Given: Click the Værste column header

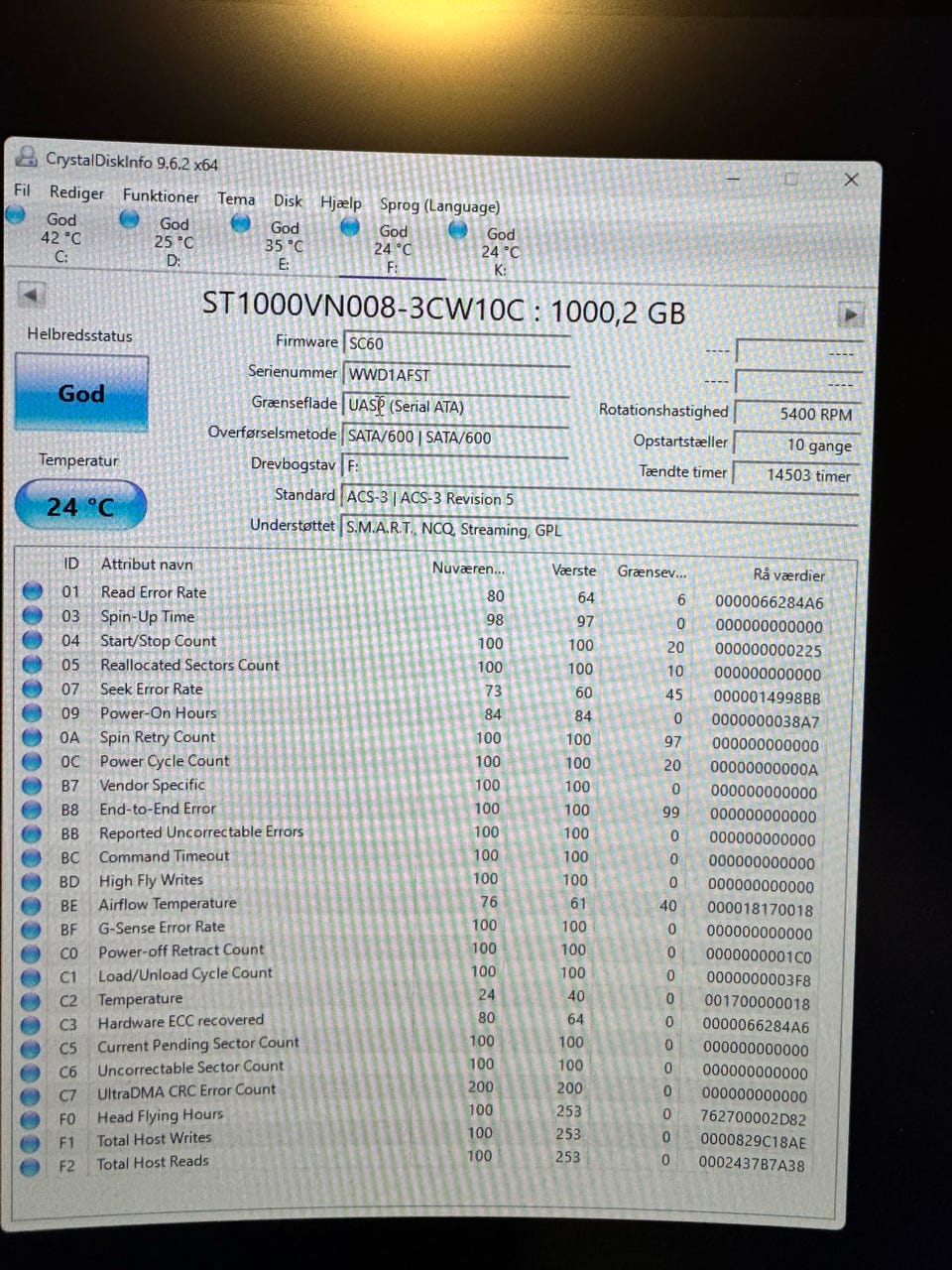Looking at the screenshot, I should coord(574,571).
